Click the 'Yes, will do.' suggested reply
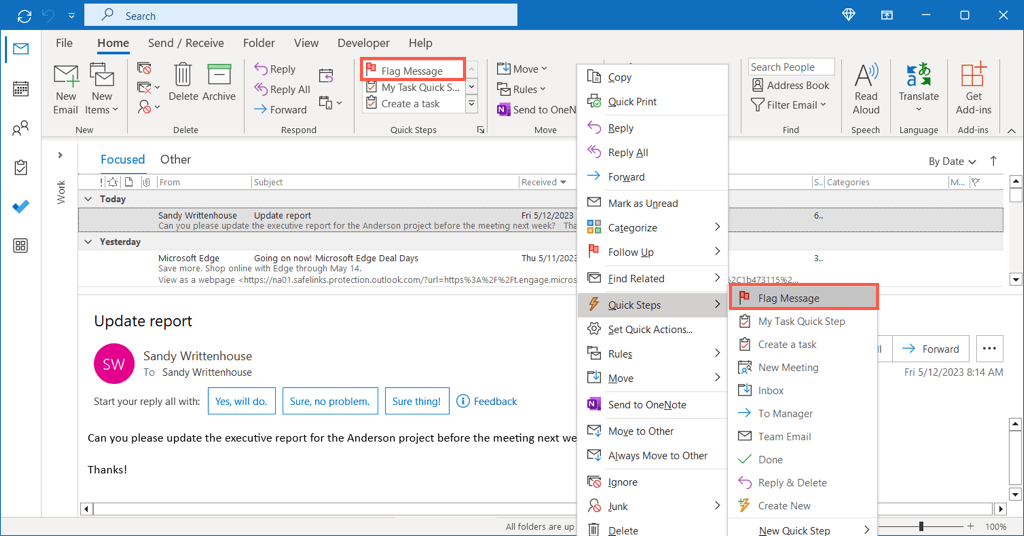Screen dimensions: 1024x536 point(240,401)
